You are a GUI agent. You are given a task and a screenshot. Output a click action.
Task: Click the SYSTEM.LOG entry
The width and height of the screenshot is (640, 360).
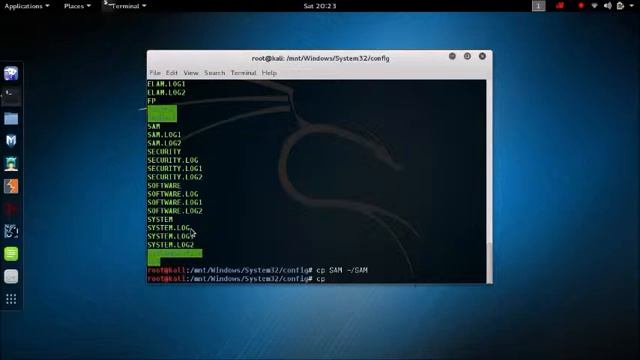(x=169, y=228)
